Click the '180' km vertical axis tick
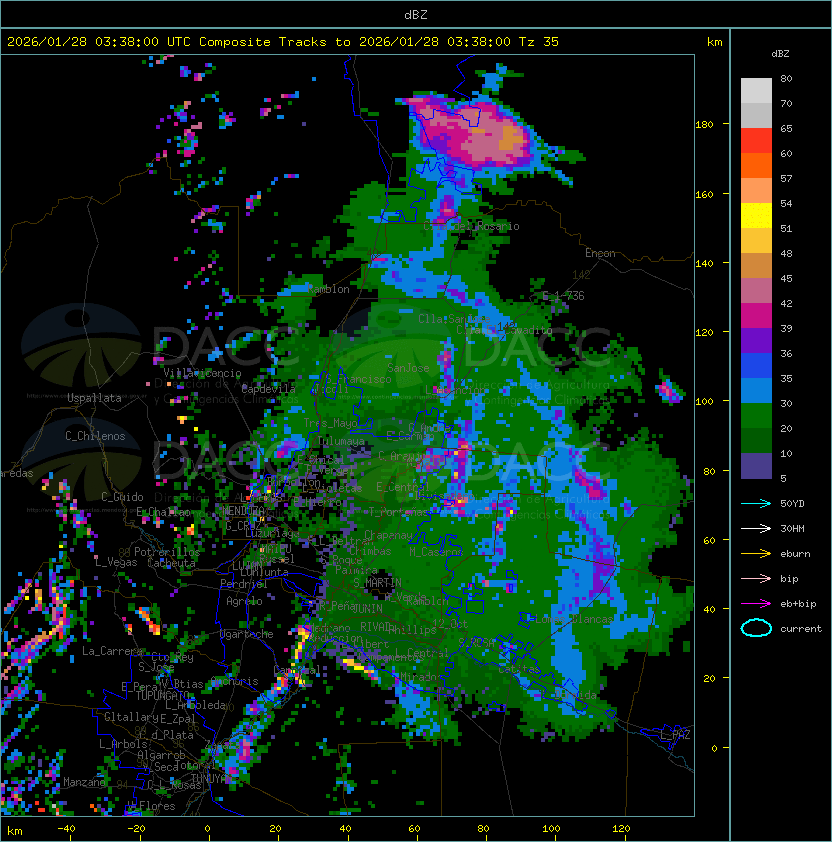832x842 pixels. [x=704, y=125]
